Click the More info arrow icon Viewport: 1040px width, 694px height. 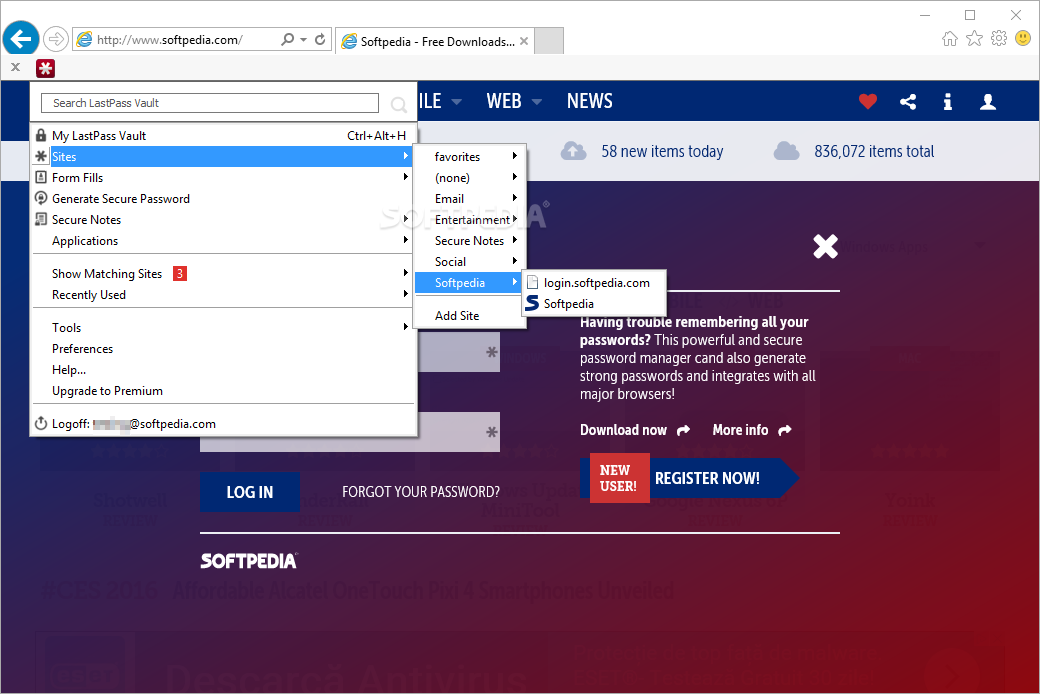[x=785, y=431]
